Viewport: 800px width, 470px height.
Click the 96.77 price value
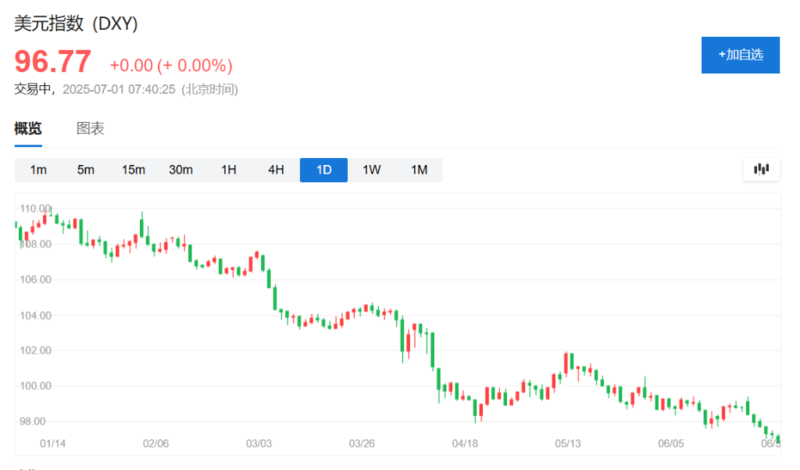53,62
